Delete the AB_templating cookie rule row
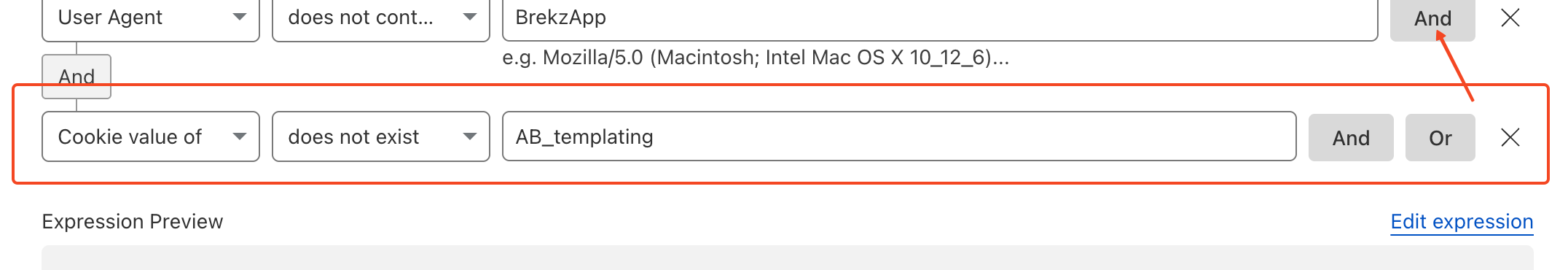This screenshot has width=1568, height=270. pos(1510,137)
